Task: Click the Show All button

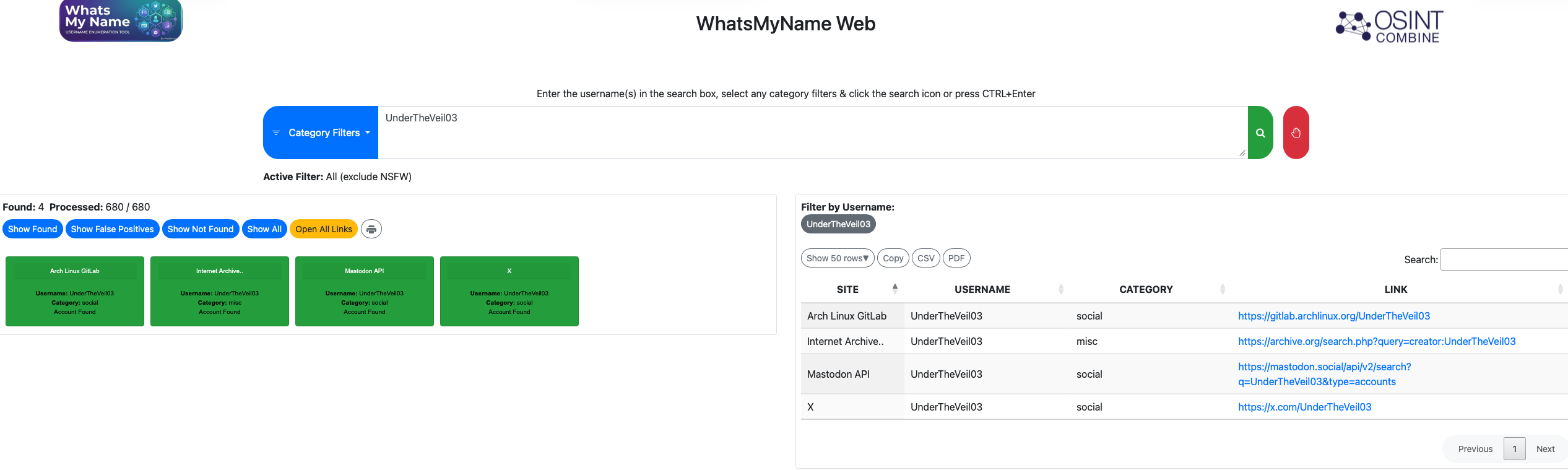Action: coord(264,229)
